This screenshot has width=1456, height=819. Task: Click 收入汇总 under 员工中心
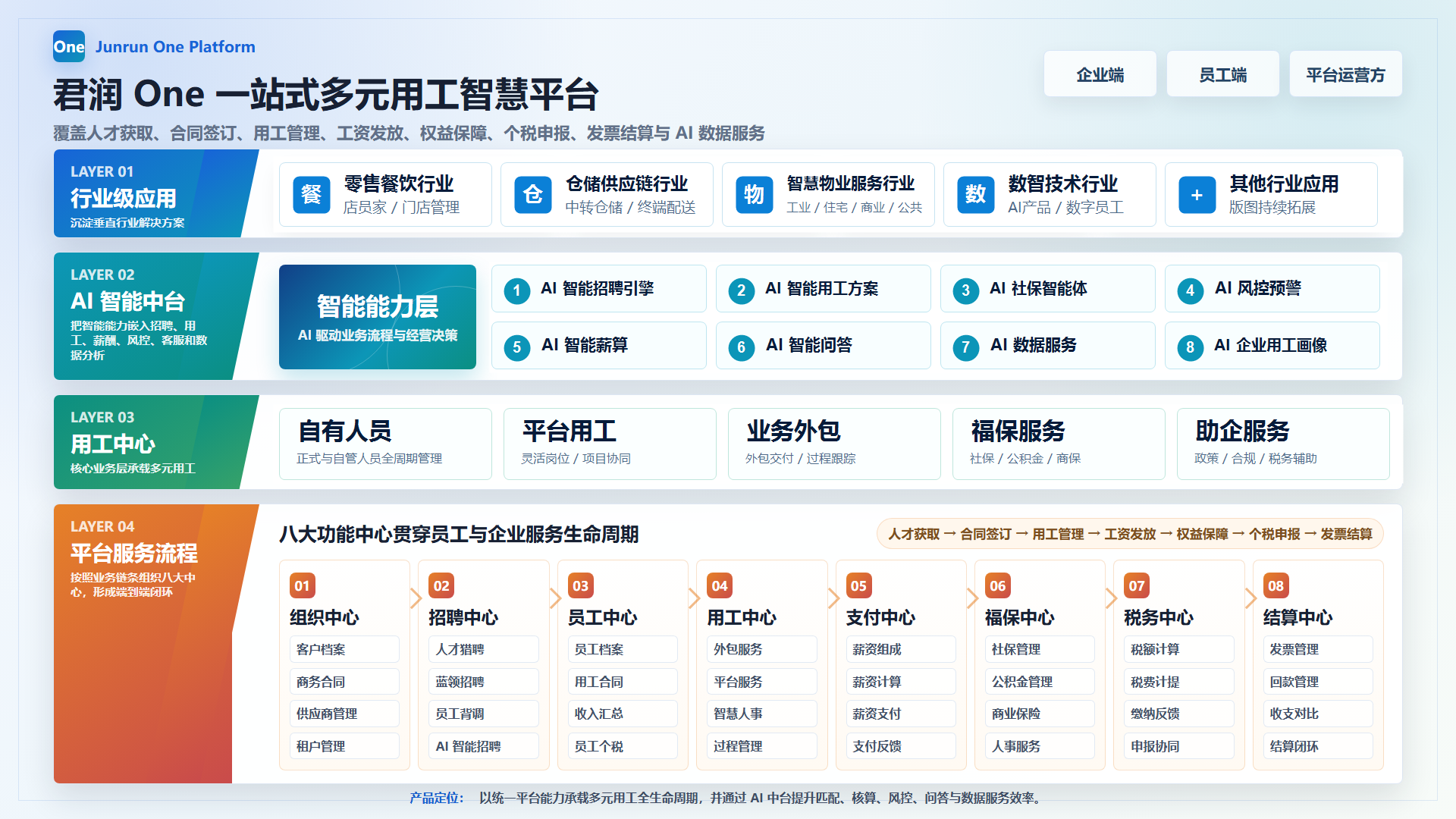pos(623,714)
